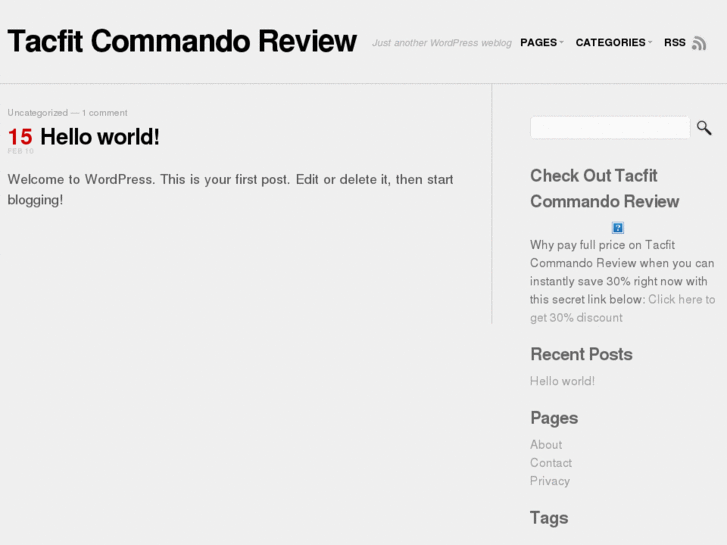This screenshot has height=545, width=727.
Task: Click the 'Check Out Tacfit Commando Review' heading
Action: click(605, 188)
